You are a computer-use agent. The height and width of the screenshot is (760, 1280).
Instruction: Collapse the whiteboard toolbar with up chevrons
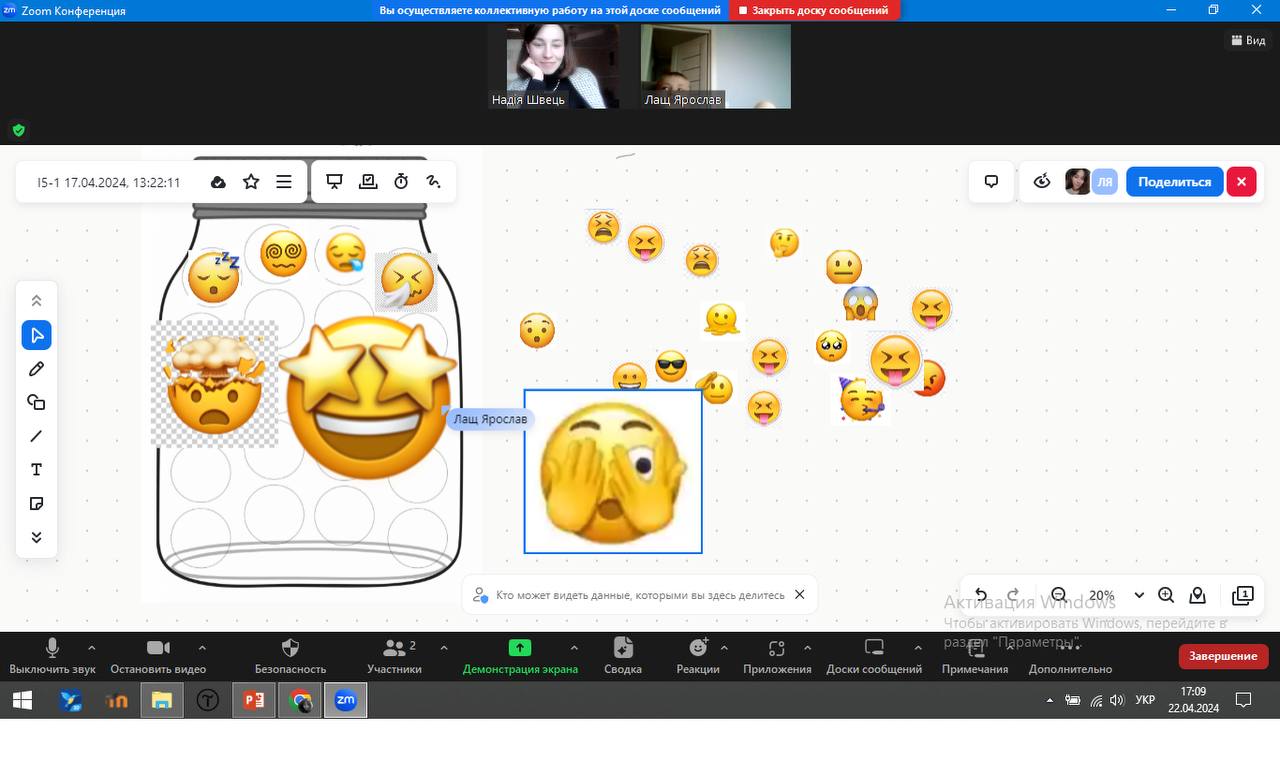pos(36,301)
